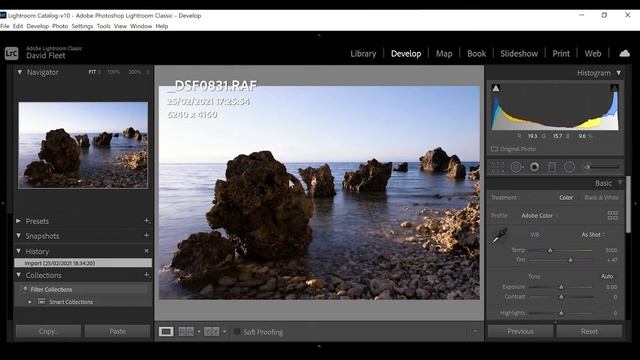Add a new preset with plus icon
The image size is (640, 360).
click(147, 221)
